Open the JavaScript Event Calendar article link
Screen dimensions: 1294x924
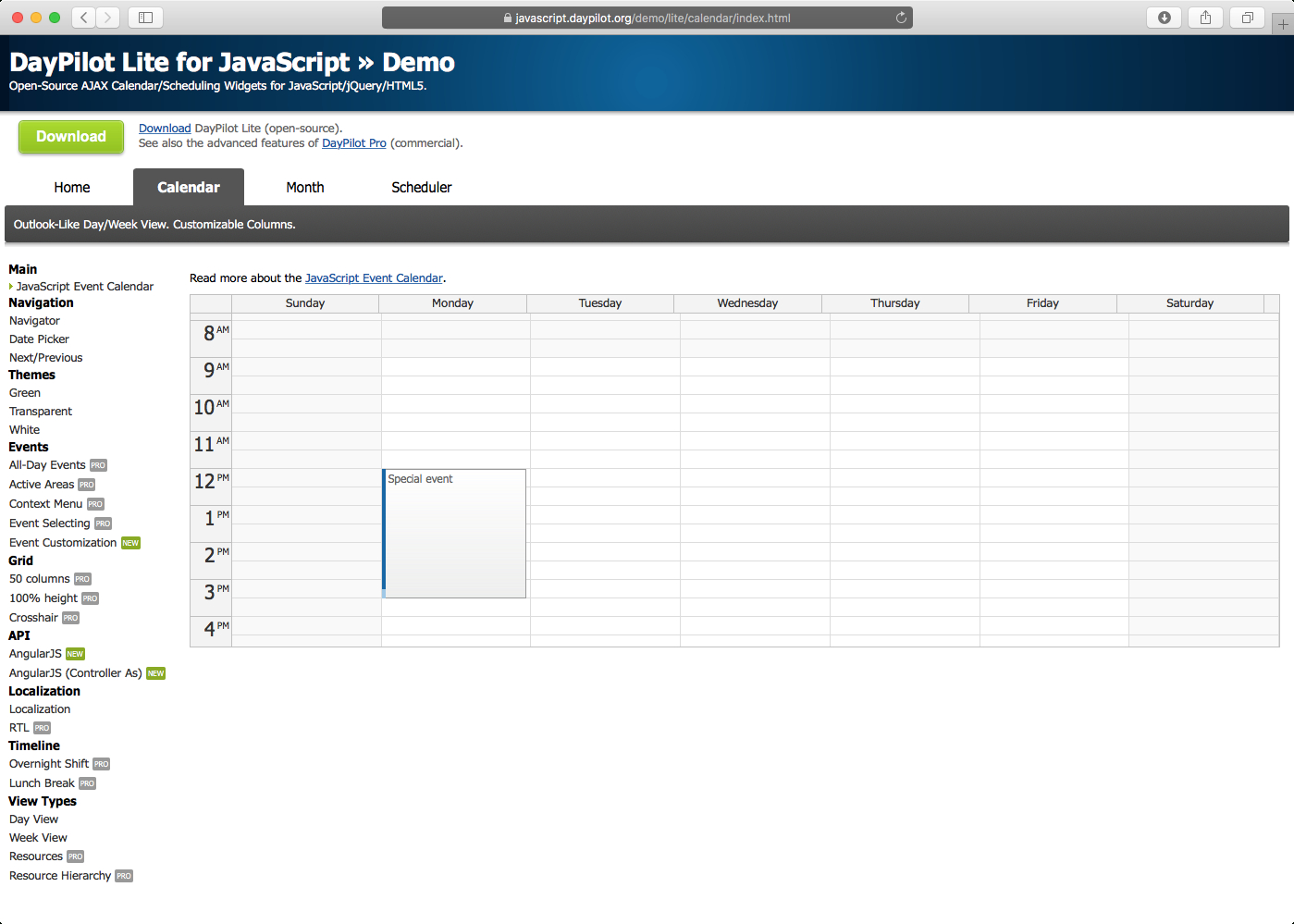[374, 278]
